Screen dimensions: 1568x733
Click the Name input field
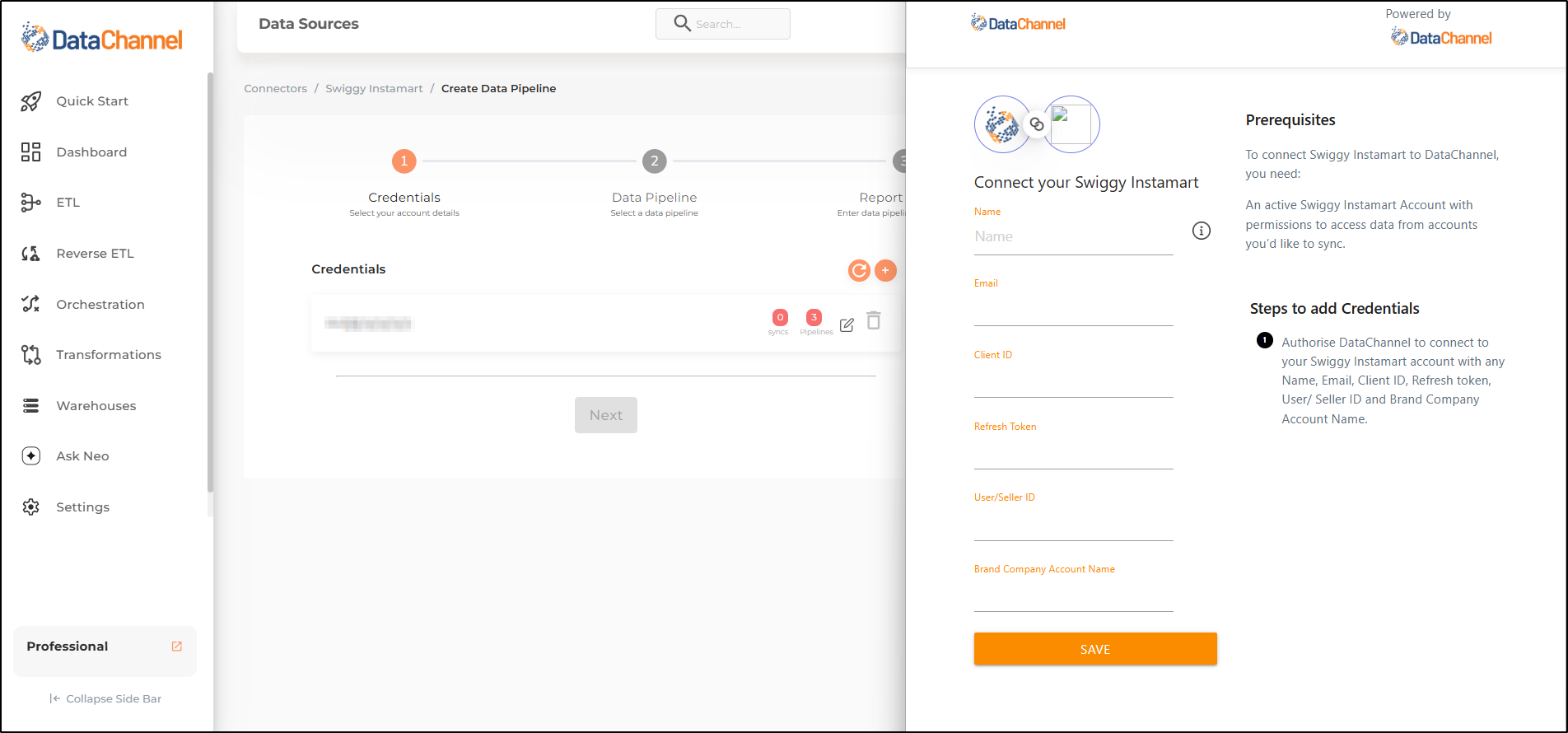pyautogui.click(x=1074, y=237)
